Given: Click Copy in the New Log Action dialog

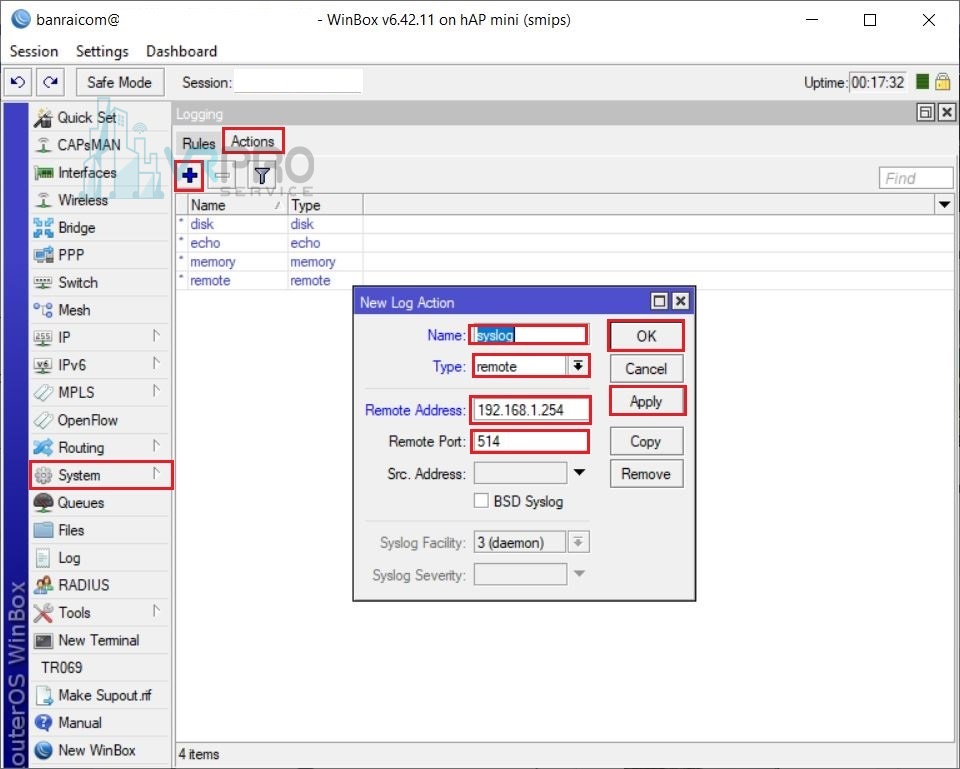Looking at the screenshot, I should (645, 441).
